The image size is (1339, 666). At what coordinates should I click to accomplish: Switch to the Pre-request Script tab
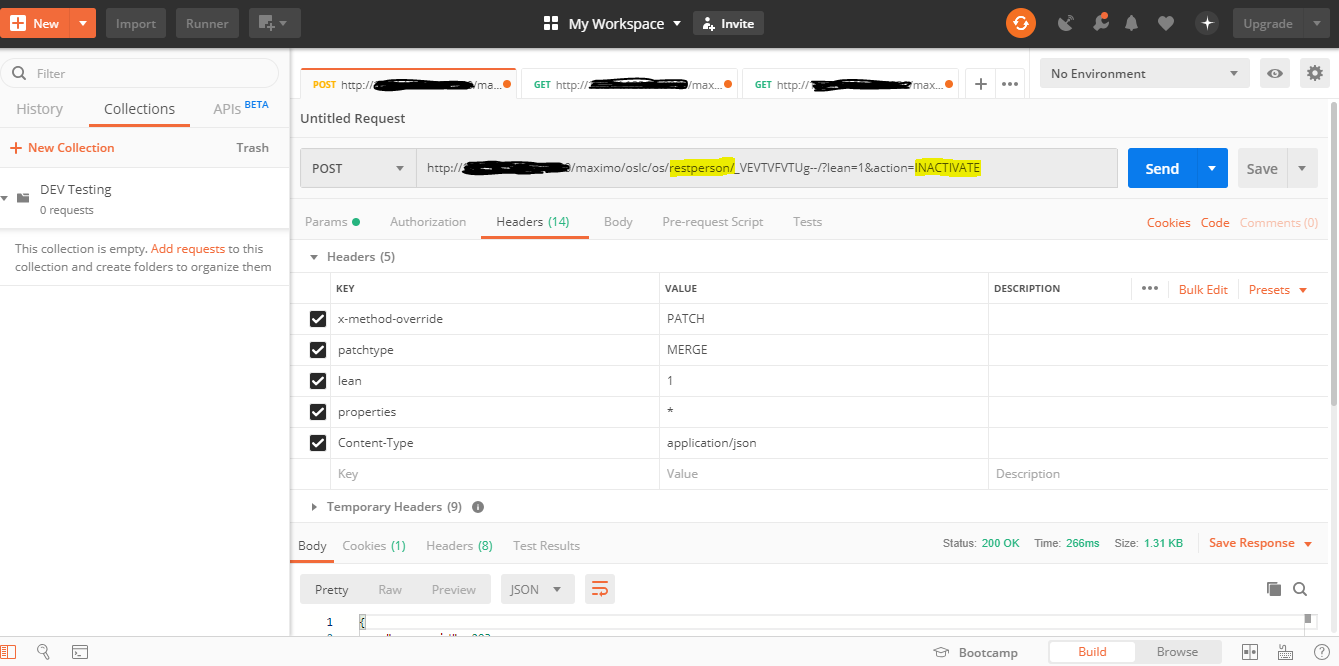pyautogui.click(x=712, y=221)
